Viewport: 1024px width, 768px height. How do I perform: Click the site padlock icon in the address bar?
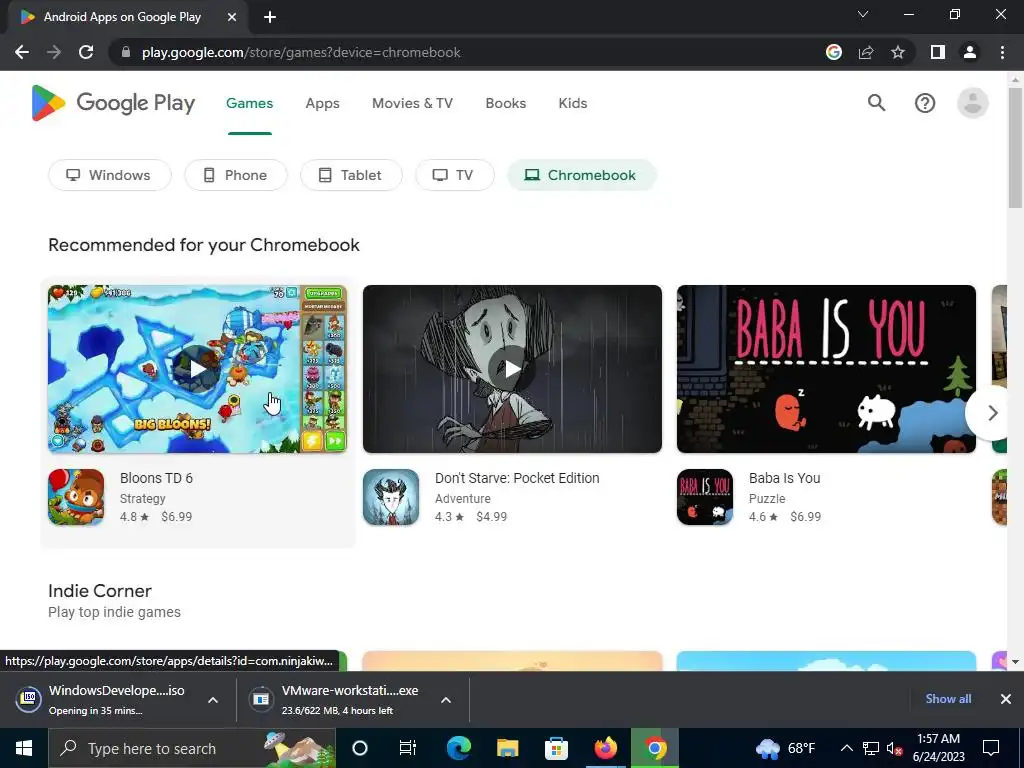(x=126, y=52)
